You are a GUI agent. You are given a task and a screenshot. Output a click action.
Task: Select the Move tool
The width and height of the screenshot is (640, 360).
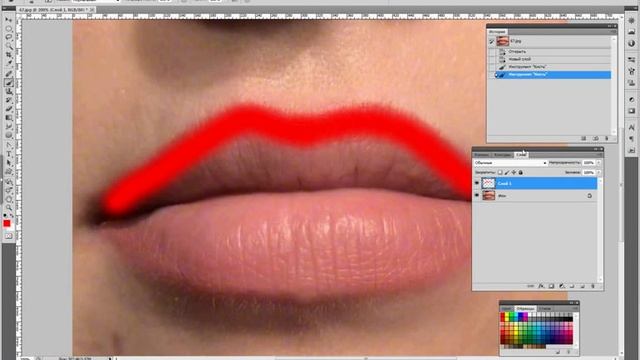[x=8, y=20]
